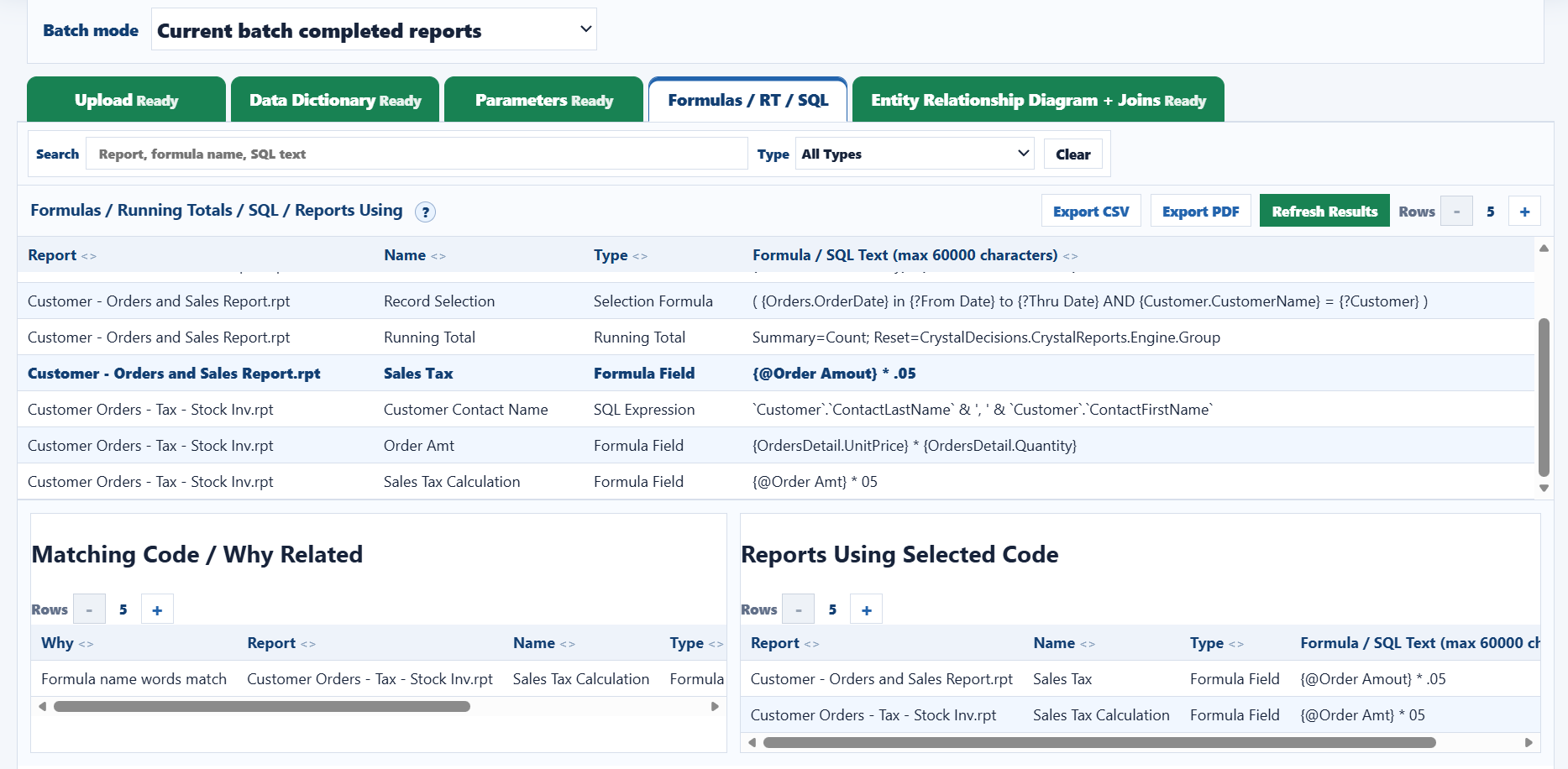Select the Formulas / RT / SQL tab

747,100
